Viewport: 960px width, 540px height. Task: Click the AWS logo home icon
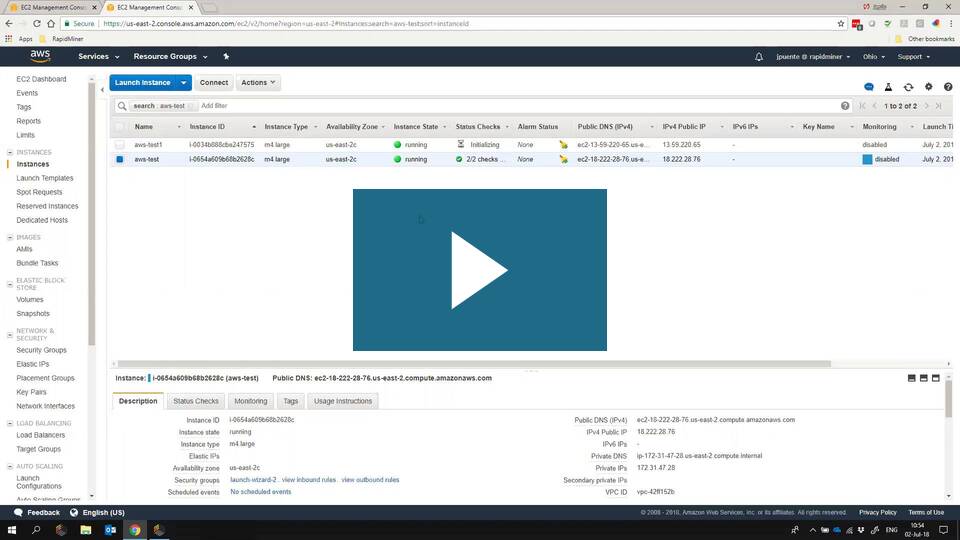(x=40, y=56)
